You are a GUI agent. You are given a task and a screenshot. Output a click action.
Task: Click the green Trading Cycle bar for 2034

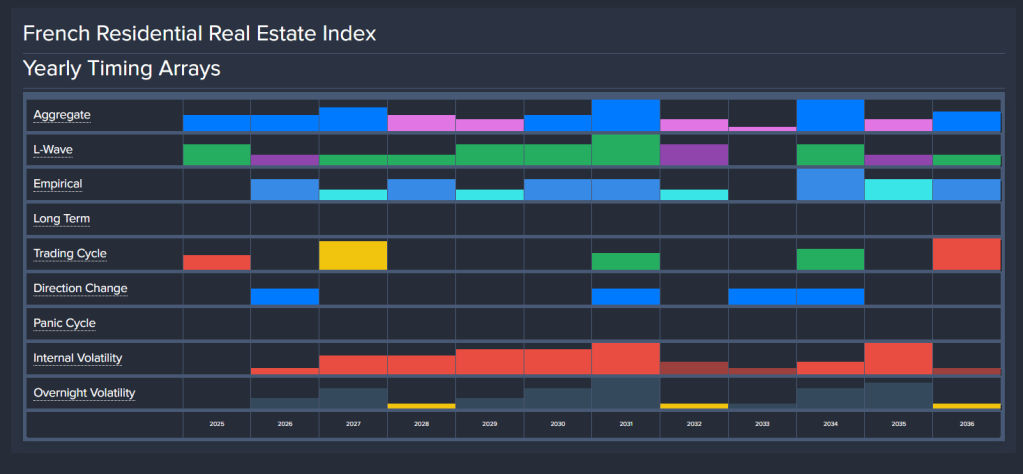coord(831,259)
